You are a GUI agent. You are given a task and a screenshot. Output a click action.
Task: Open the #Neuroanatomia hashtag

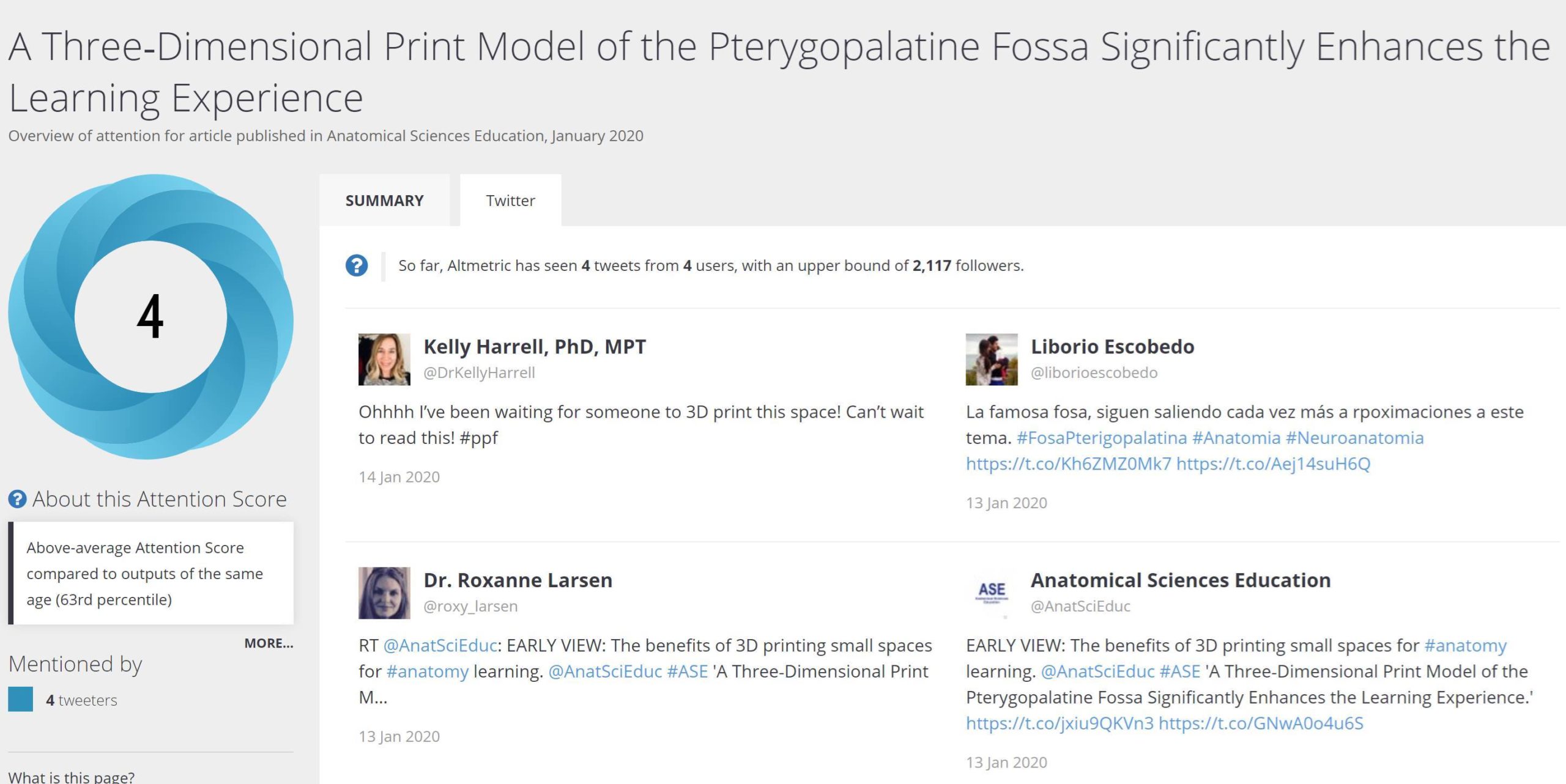(1354, 438)
